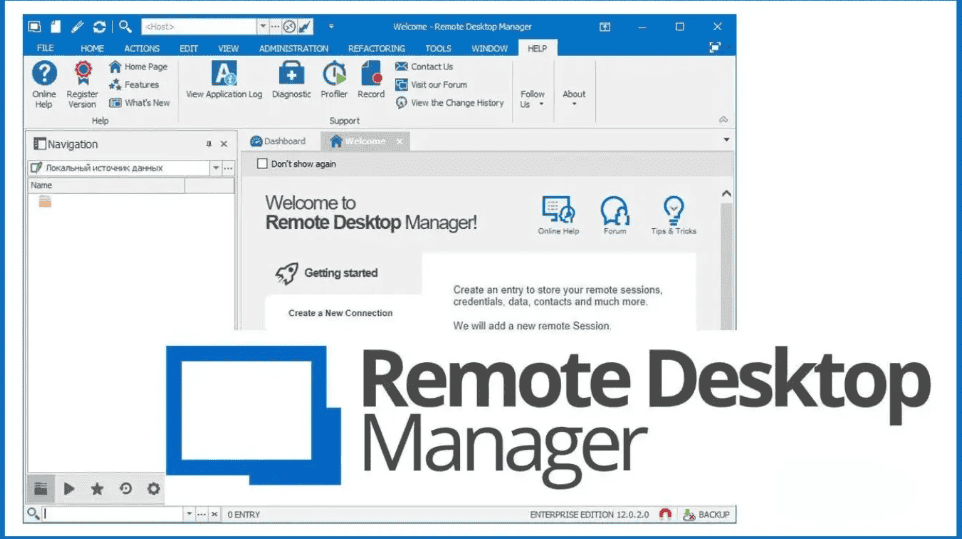Toggle full screen icon beside ribbon tabs
The width and height of the screenshot is (962, 539).
tap(714, 48)
